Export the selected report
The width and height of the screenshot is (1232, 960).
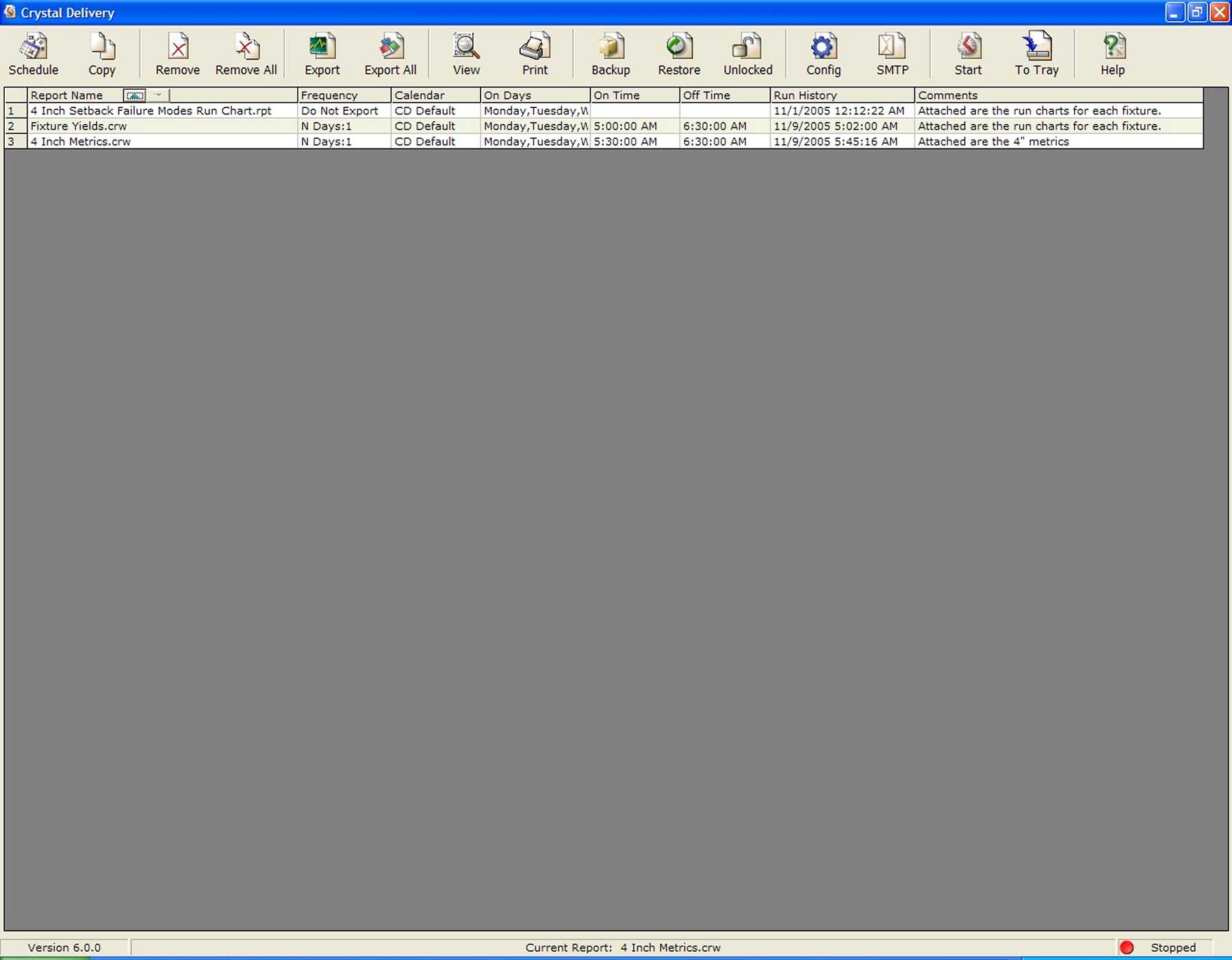pyautogui.click(x=322, y=54)
